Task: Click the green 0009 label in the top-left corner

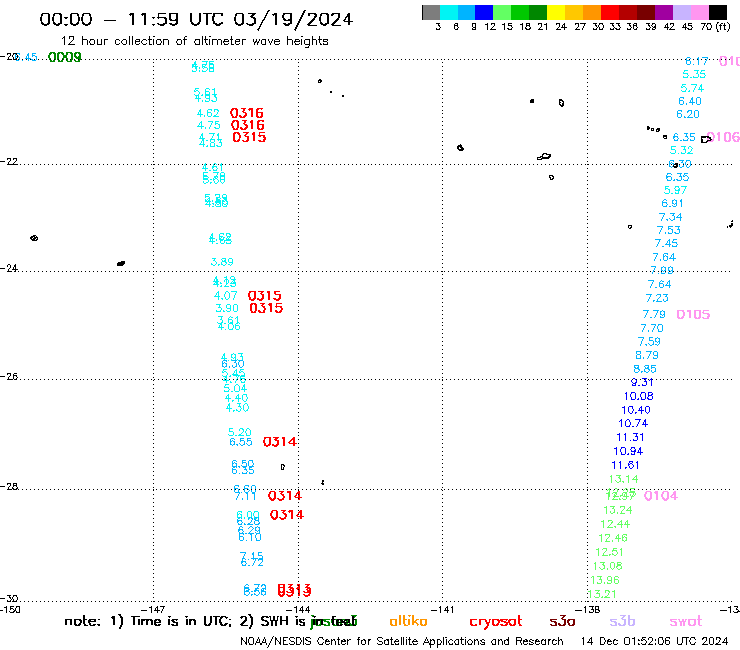Action: click(65, 57)
